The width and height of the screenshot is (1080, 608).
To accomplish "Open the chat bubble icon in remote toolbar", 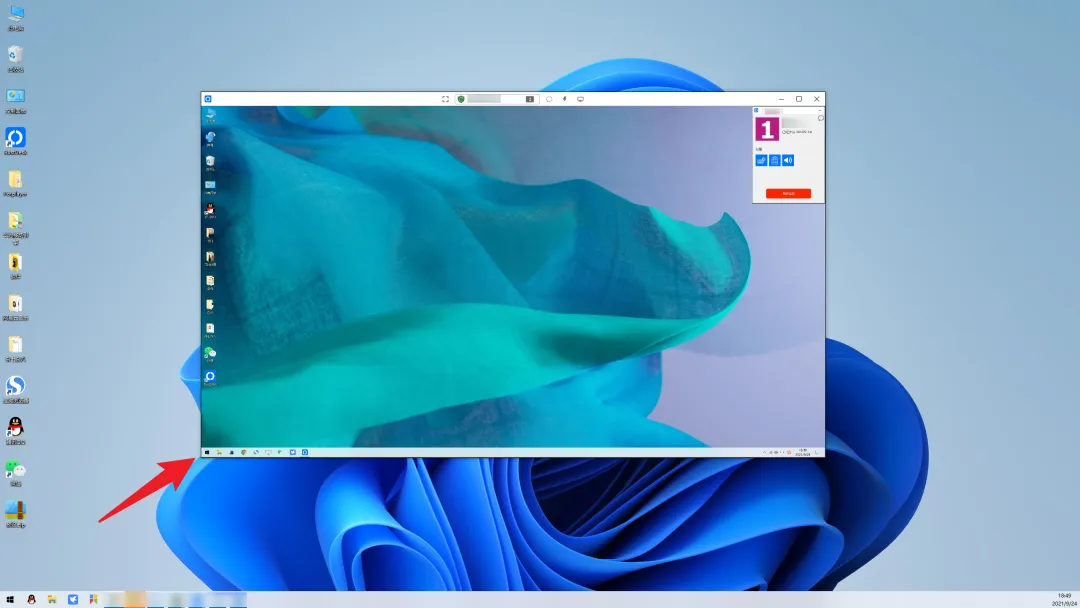I will [x=549, y=99].
